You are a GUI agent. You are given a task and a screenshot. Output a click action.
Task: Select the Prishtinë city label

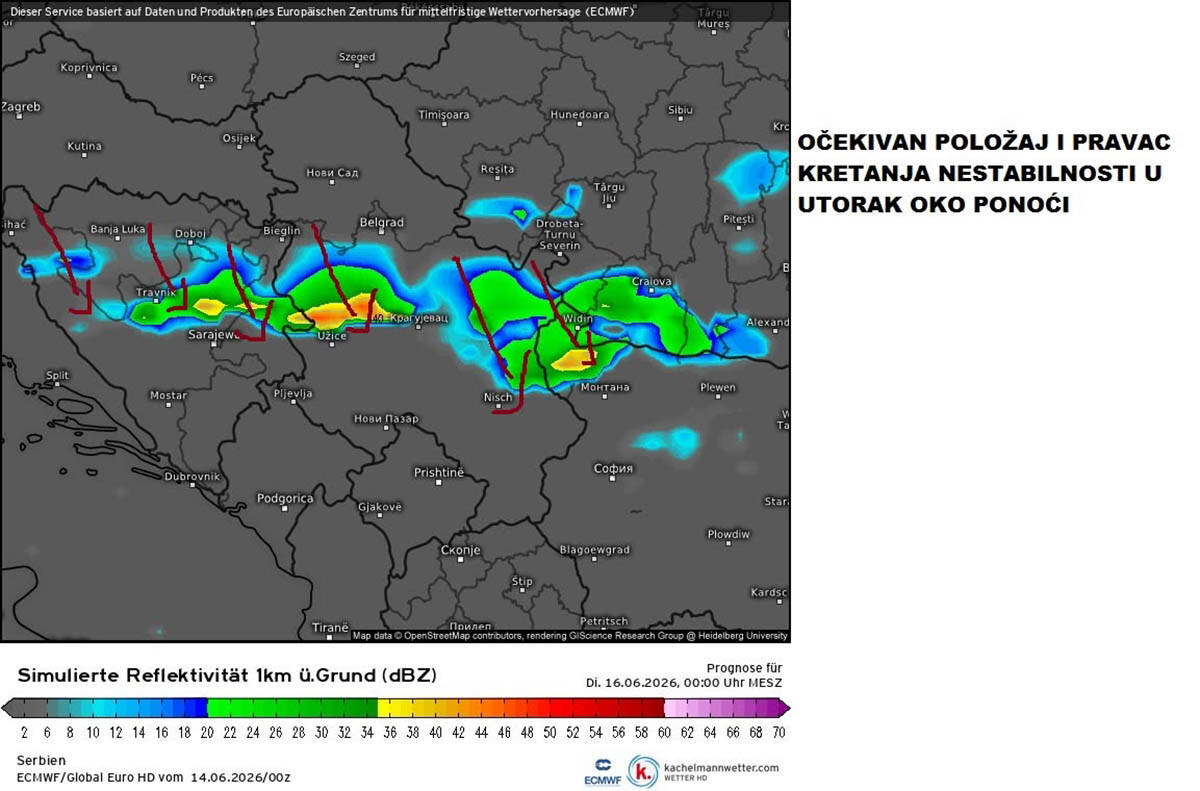point(440,471)
